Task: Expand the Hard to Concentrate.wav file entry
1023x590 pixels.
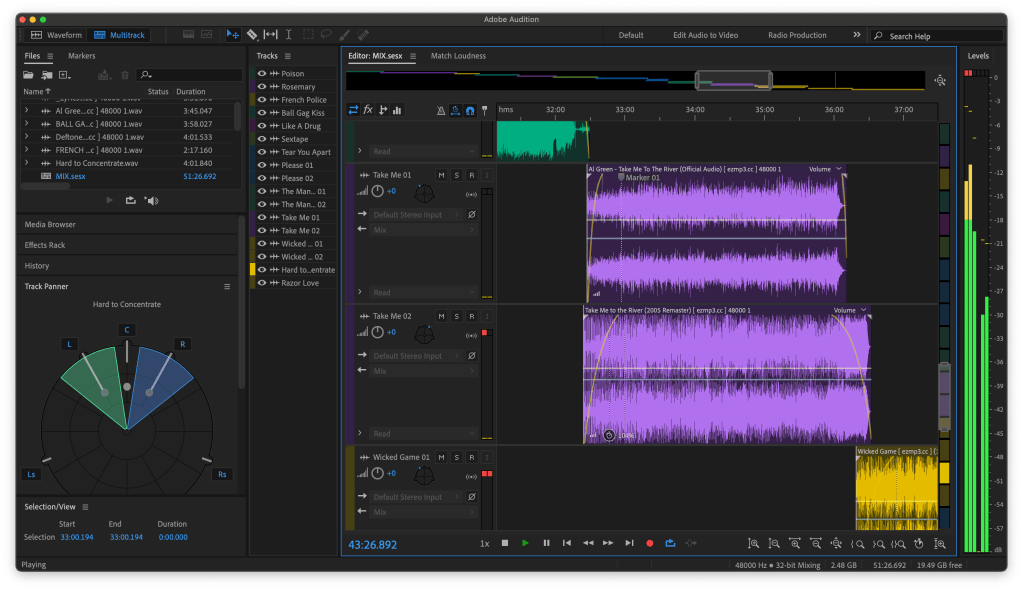Action: [x=27, y=163]
